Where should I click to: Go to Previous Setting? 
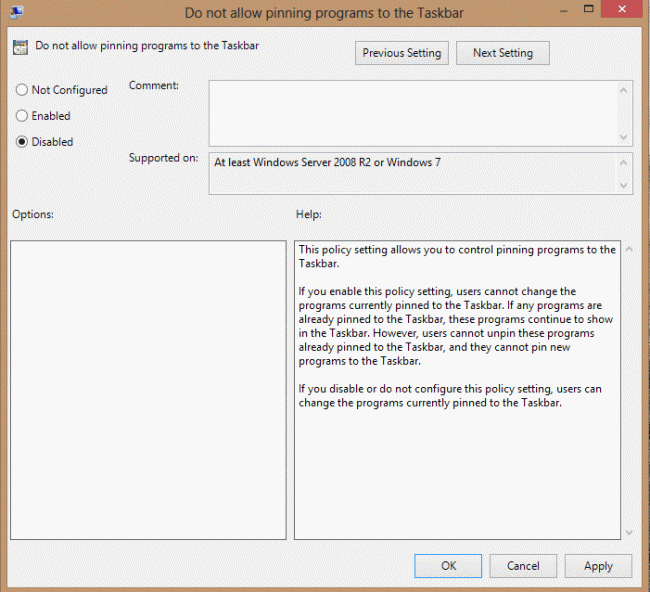(x=402, y=53)
